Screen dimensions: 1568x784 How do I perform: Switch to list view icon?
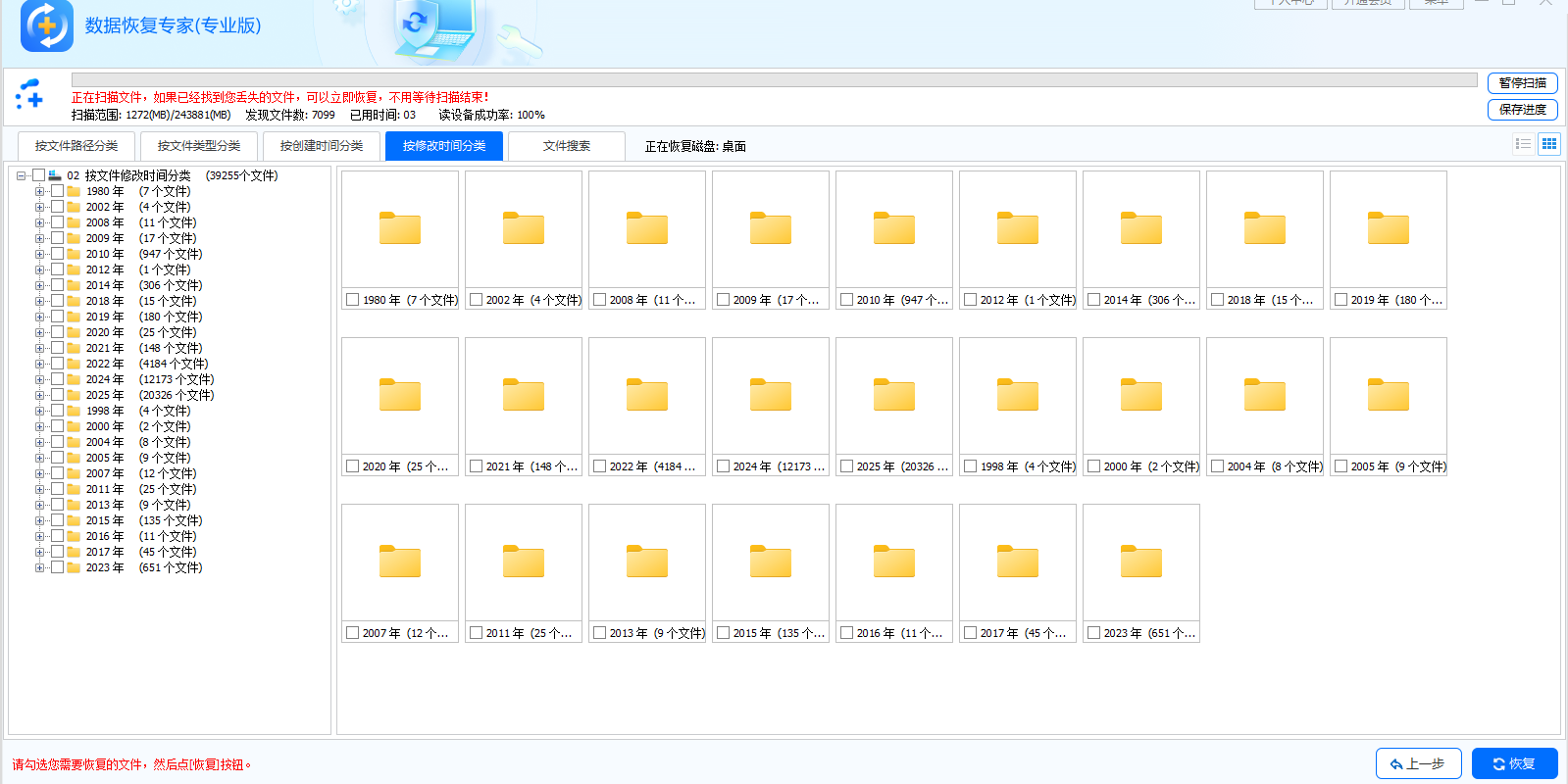pos(1523,144)
